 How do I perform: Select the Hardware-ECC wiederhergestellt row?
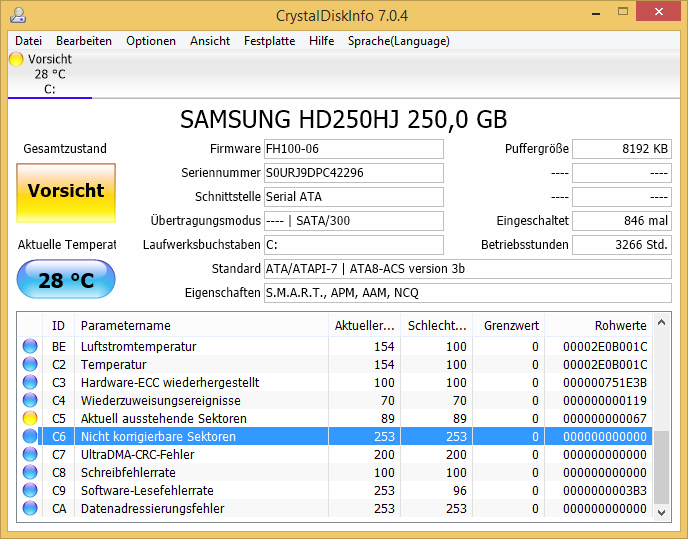[335, 382]
